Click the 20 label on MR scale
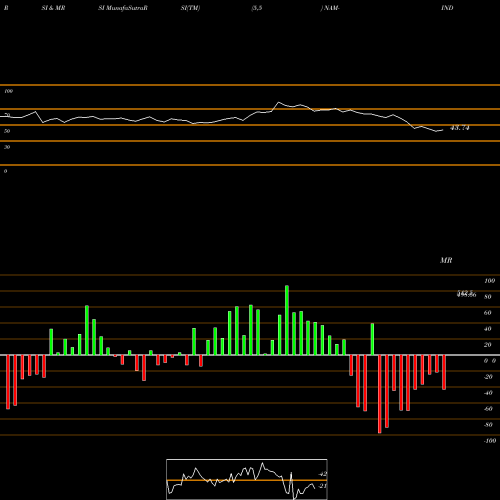This screenshot has width=500, height=500. (x=488, y=345)
